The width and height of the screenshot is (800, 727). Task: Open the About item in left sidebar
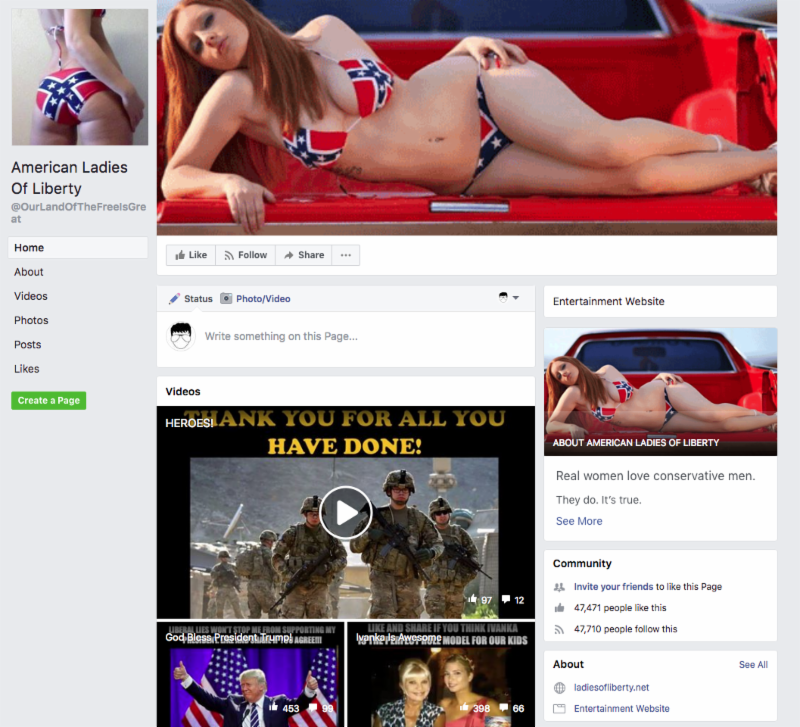point(29,272)
